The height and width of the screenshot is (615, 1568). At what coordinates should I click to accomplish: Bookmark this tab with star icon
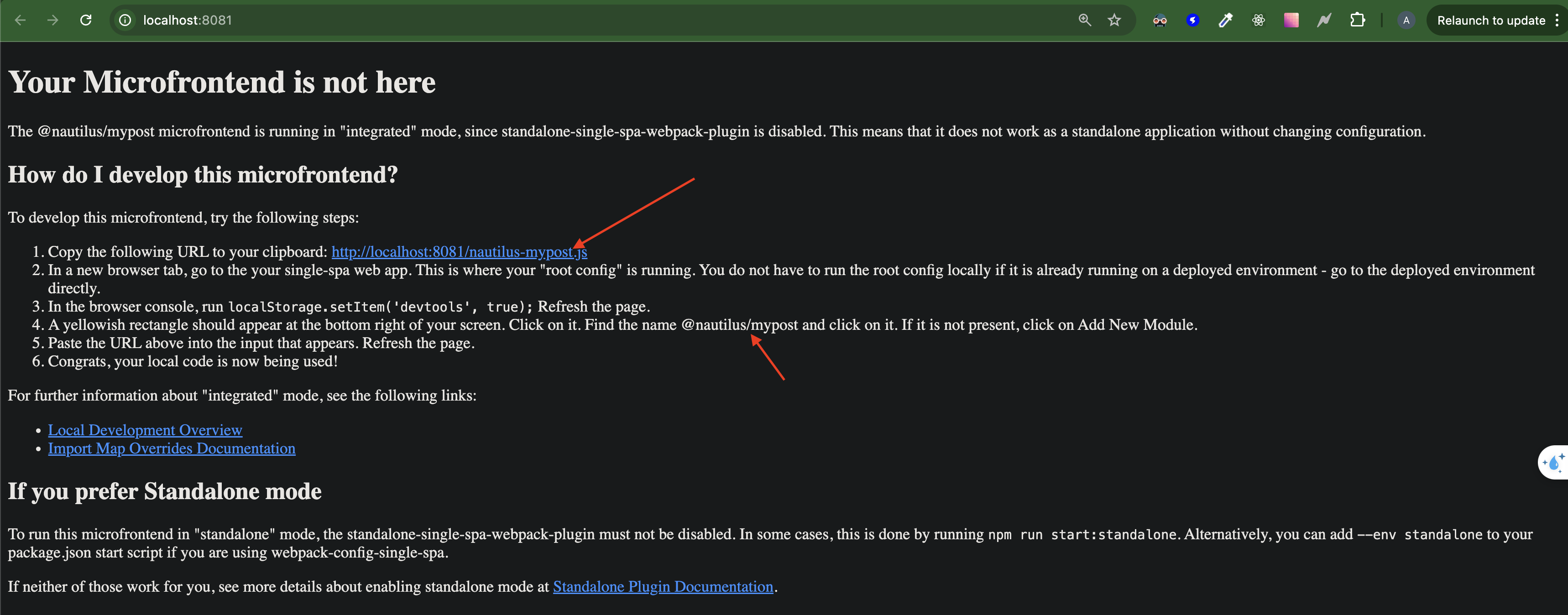pos(1114,20)
